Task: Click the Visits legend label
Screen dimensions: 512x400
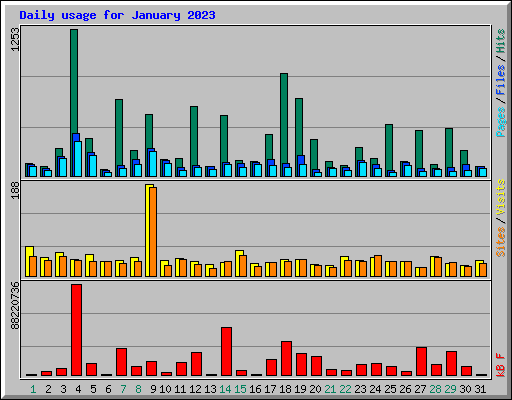Action: (500, 197)
